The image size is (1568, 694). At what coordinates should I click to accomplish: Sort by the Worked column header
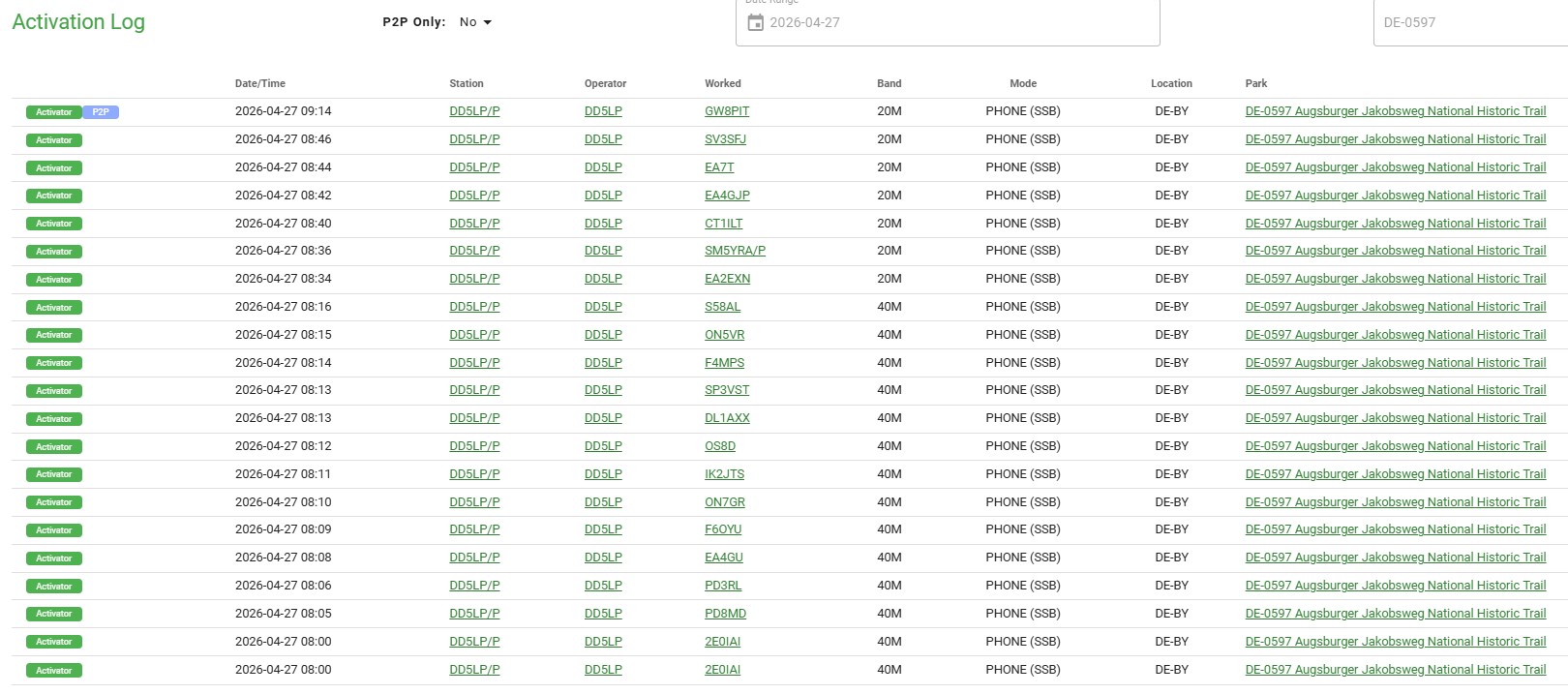(722, 83)
